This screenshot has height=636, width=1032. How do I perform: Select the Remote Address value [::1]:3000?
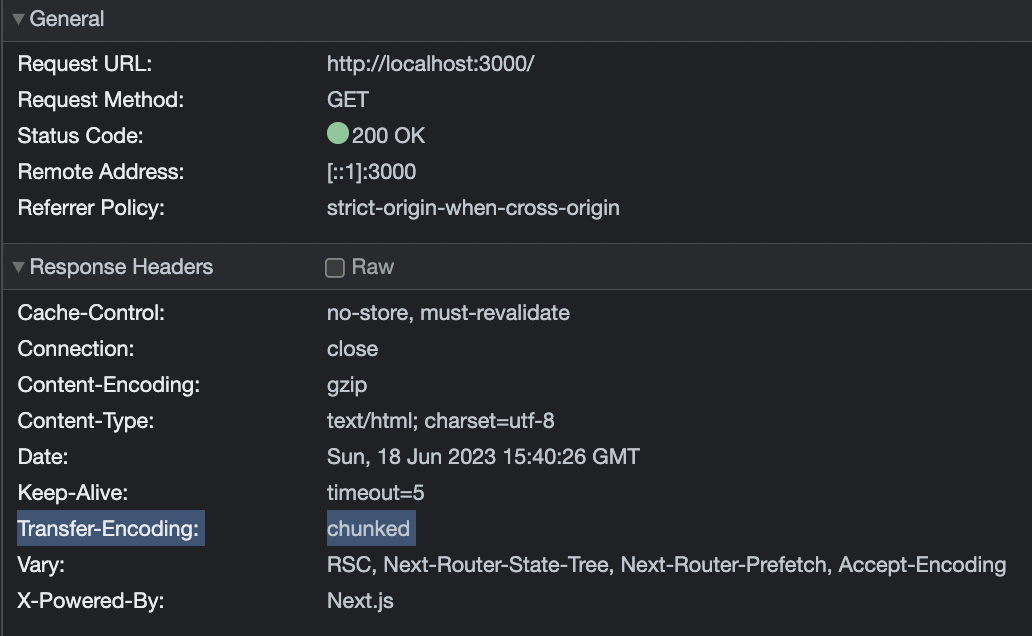point(371,172)
